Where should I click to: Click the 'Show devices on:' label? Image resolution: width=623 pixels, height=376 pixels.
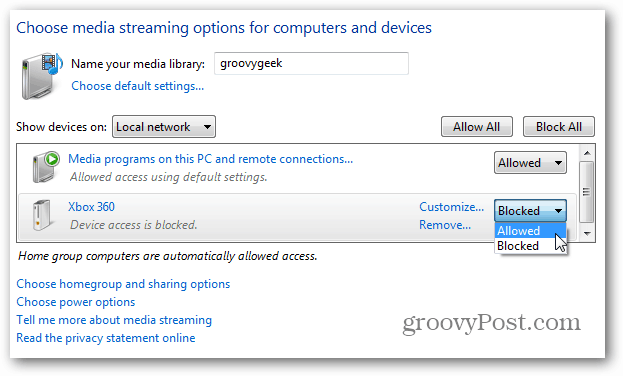62,127
